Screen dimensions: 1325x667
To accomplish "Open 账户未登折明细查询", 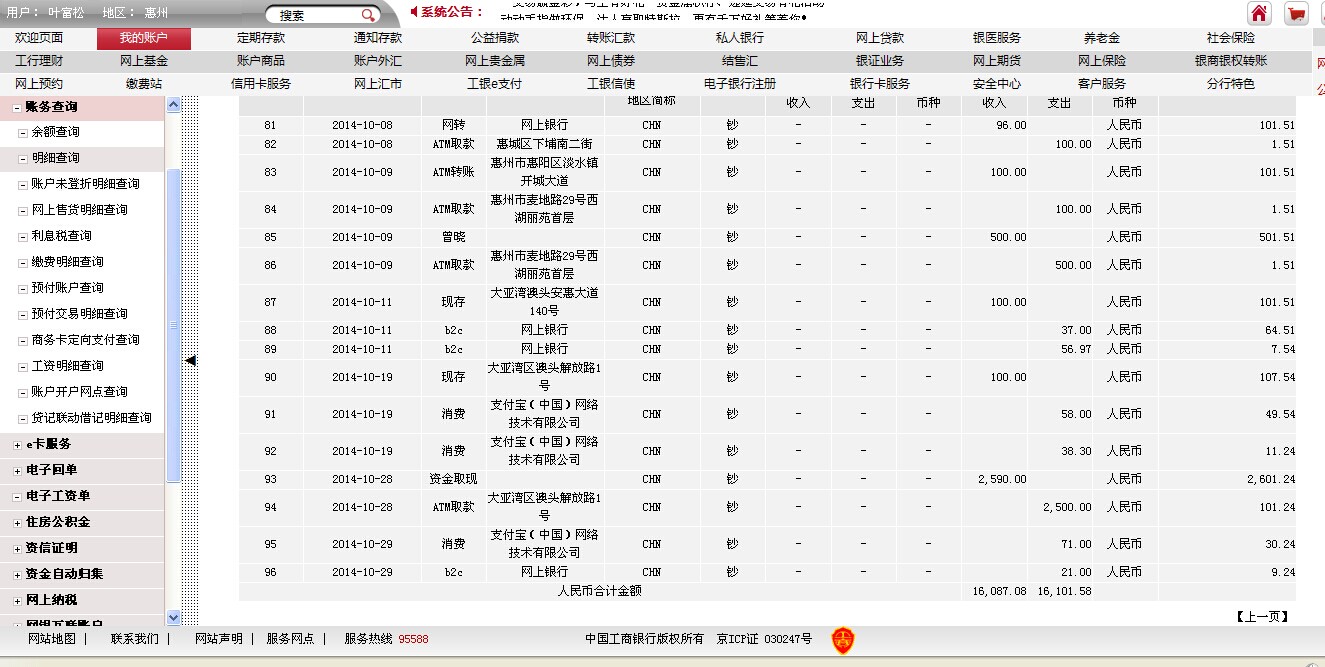I will click(x=85, y=184).
